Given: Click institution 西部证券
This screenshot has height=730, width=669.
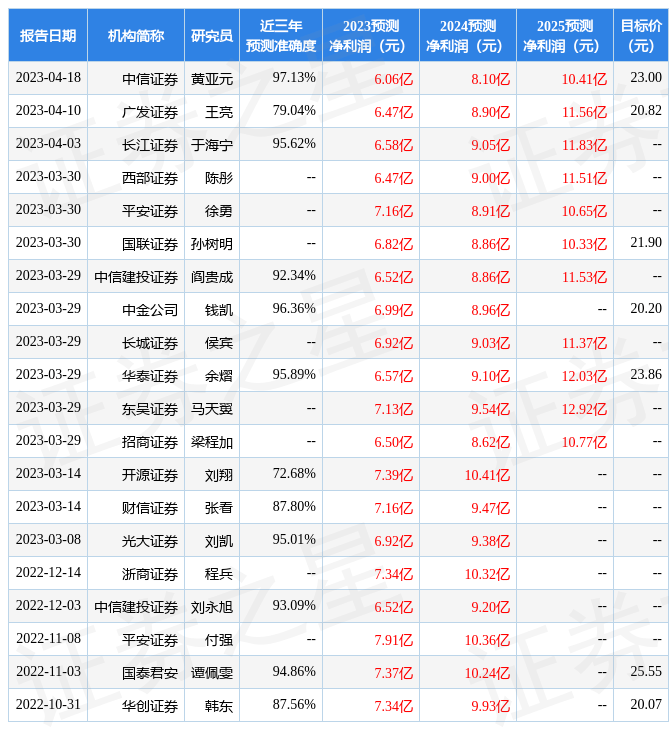Looking at the screenshot, I should [150, 178].
